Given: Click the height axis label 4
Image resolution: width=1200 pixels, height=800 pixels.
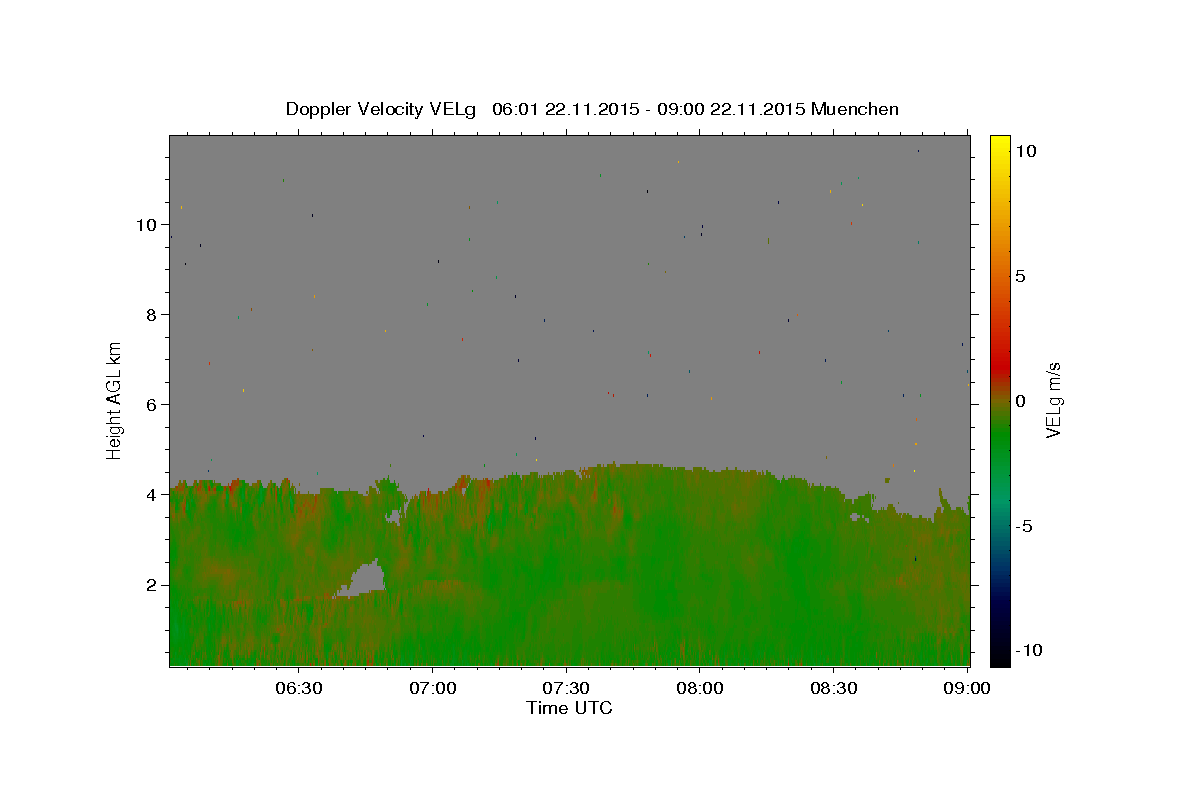Looking at the screenshot, I should click(153, 494).
